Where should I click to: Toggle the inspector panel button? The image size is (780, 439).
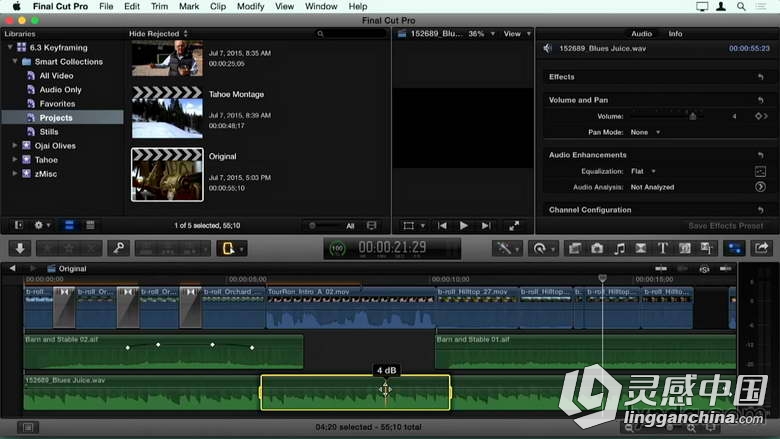click(x=735, y=248)
